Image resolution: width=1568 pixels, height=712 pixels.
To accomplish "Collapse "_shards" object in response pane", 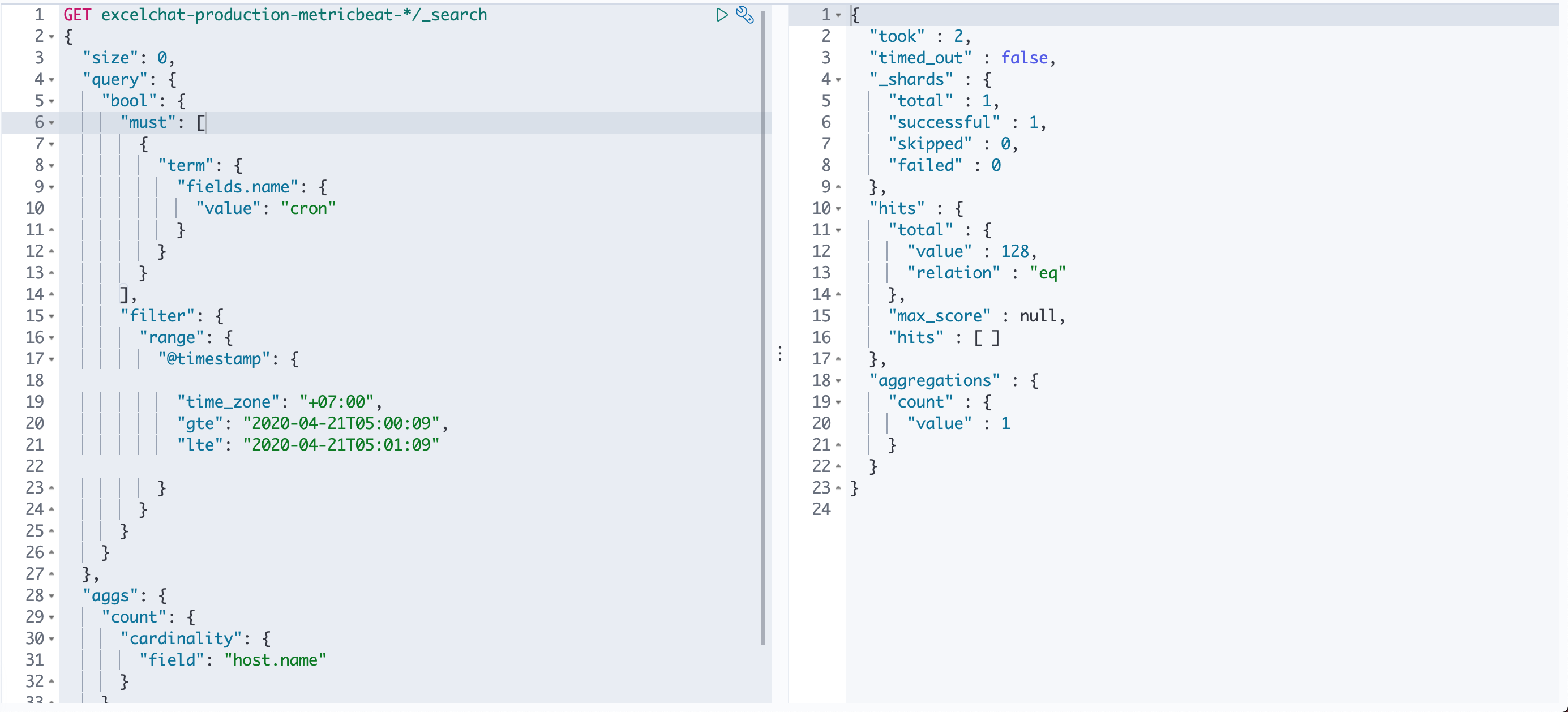I will coord(838,80).
